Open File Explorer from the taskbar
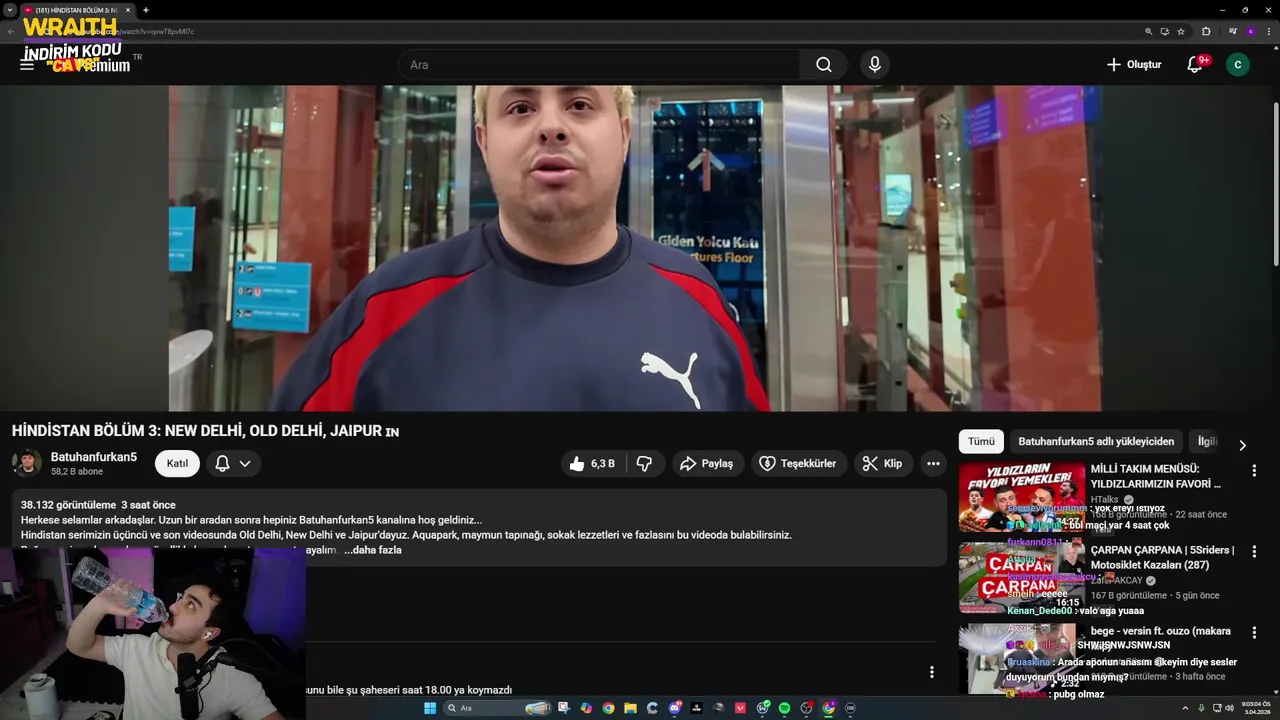Image resolution: width=1280 pixels, height=720 pixels. pyautogui.click(x=630, y=708)
